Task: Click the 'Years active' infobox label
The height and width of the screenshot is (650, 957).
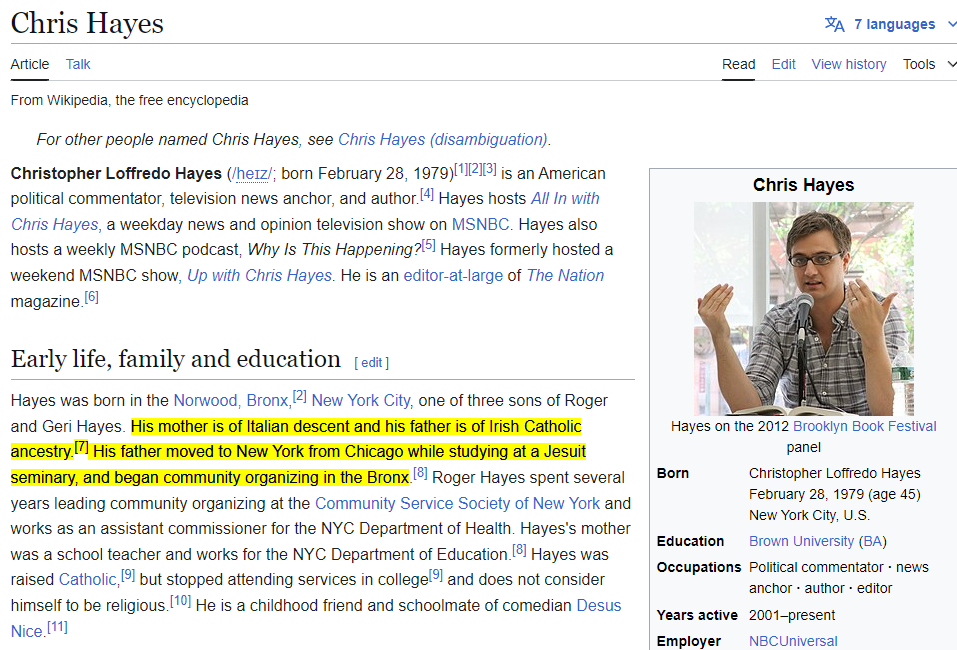Action: click(697, 615)
